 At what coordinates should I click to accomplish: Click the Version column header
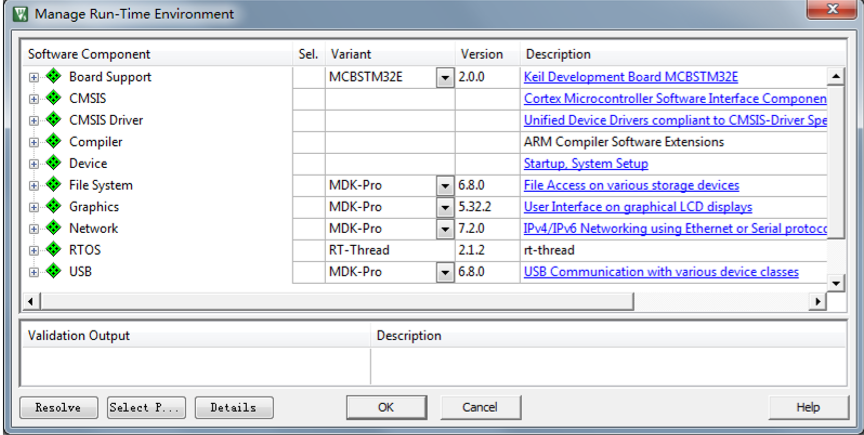488,54
